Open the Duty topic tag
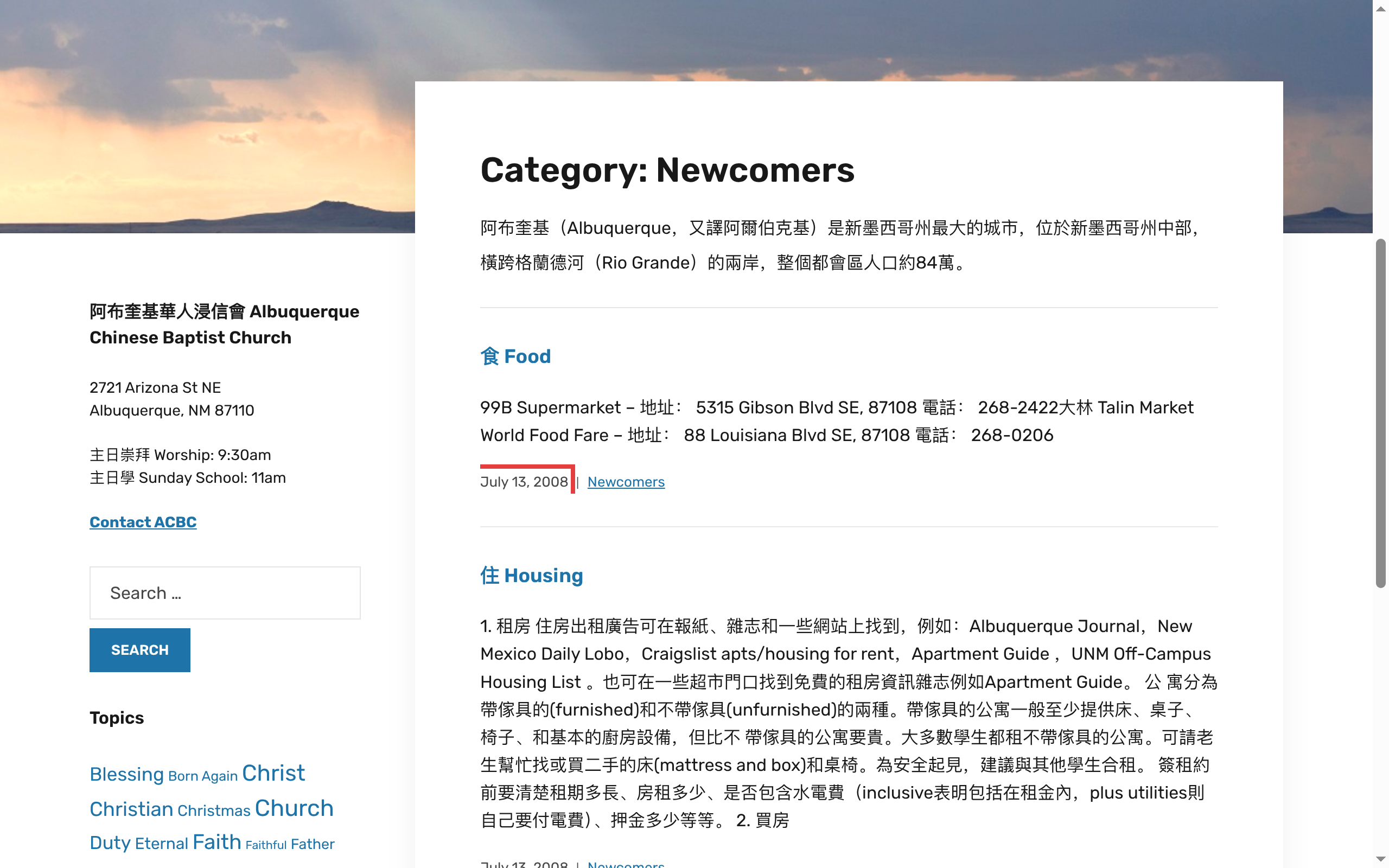The image size is (1389, 868). [110, 843]
